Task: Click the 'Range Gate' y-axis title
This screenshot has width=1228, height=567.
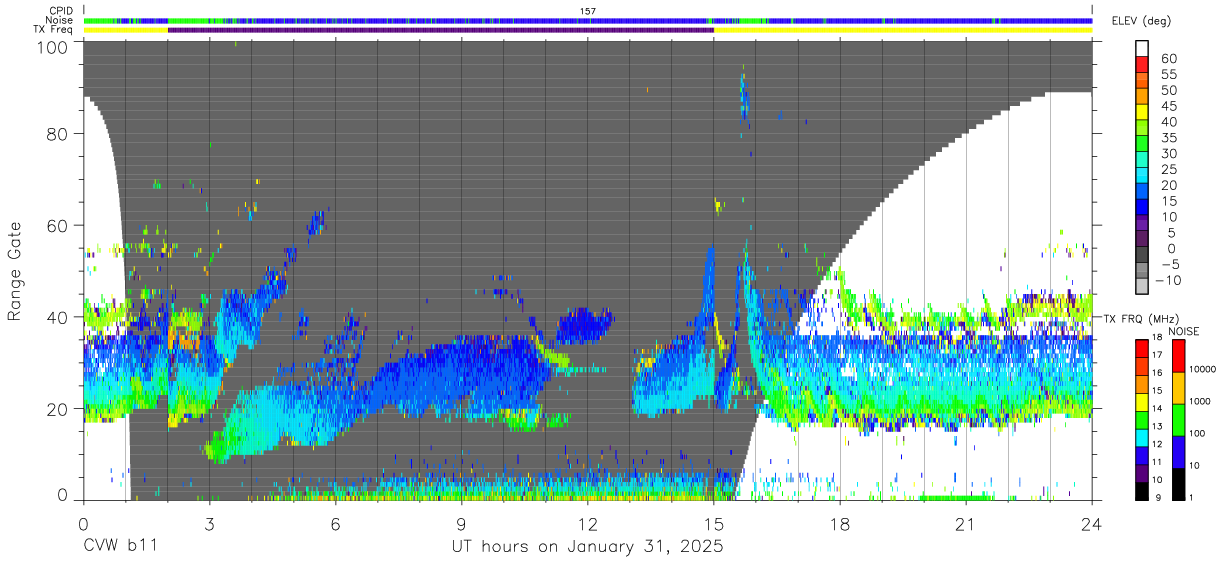Action: [x=15, y=272]
